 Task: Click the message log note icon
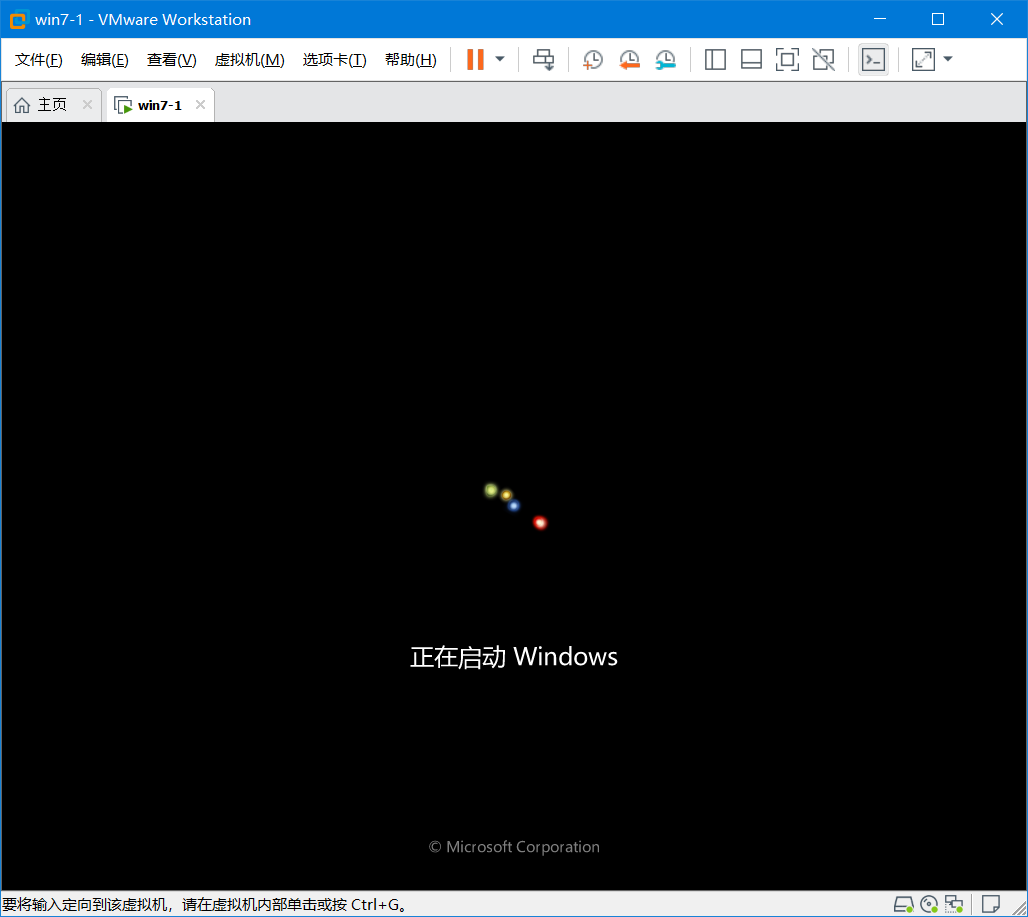point(991,905)
